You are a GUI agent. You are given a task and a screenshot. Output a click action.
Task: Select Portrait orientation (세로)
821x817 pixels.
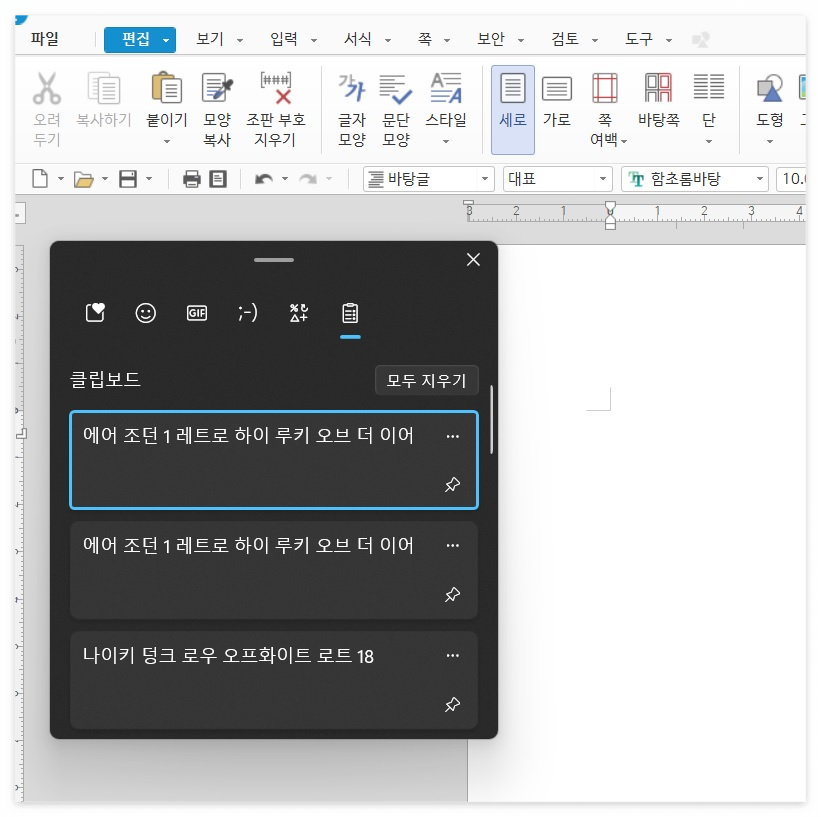point(513,109)
